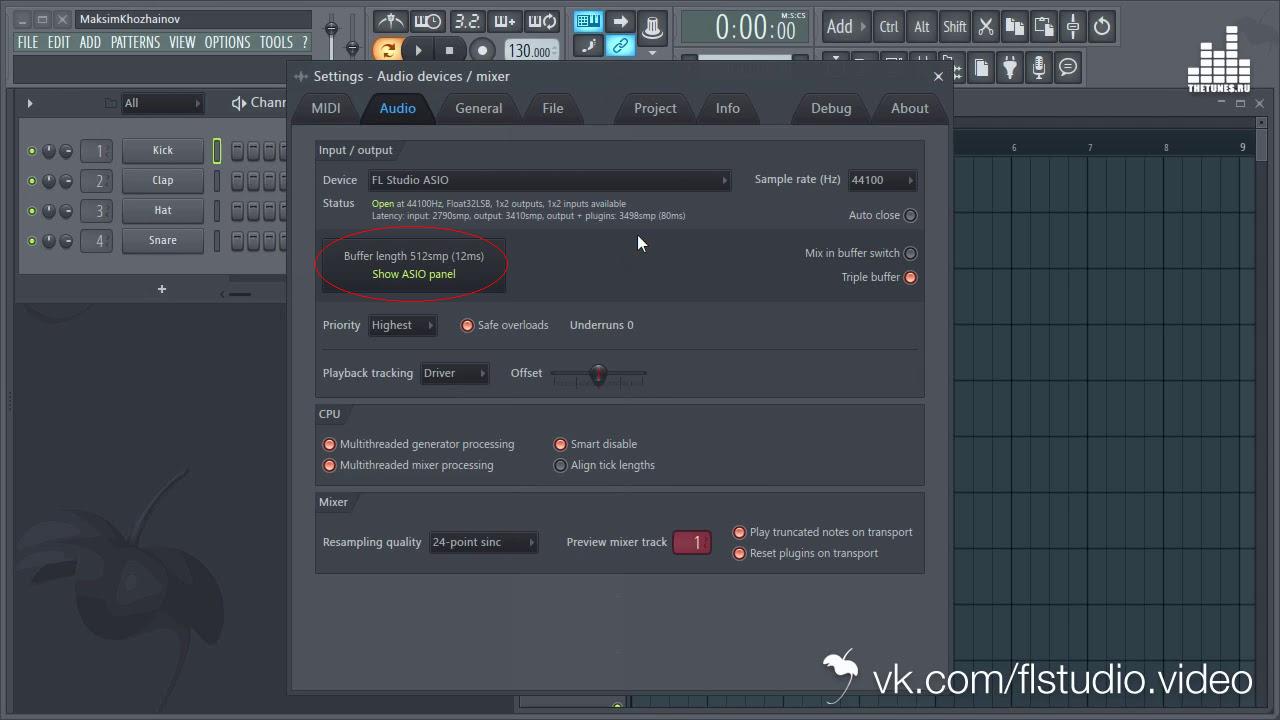Switch to the File settings tab
This screenshot has height=720, width=1280.
tap(553, 108)
